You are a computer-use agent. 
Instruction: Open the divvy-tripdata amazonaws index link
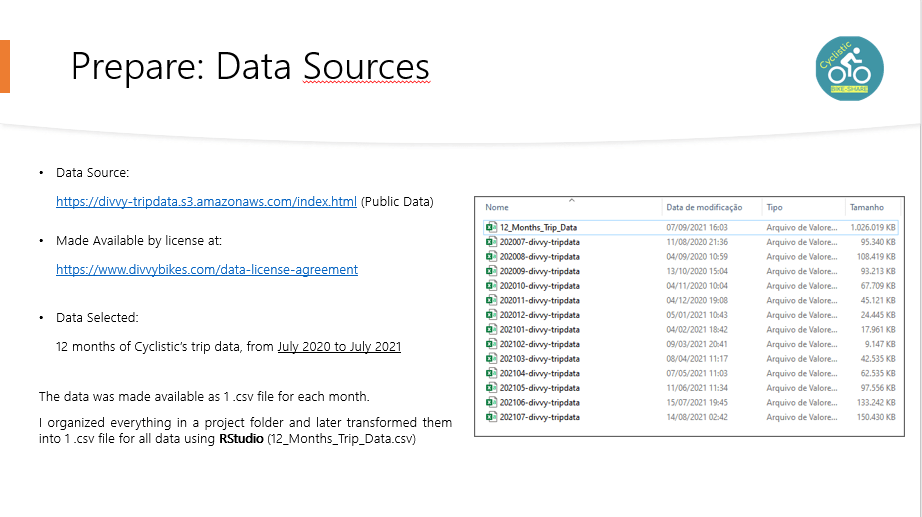(x=206, y=201)
